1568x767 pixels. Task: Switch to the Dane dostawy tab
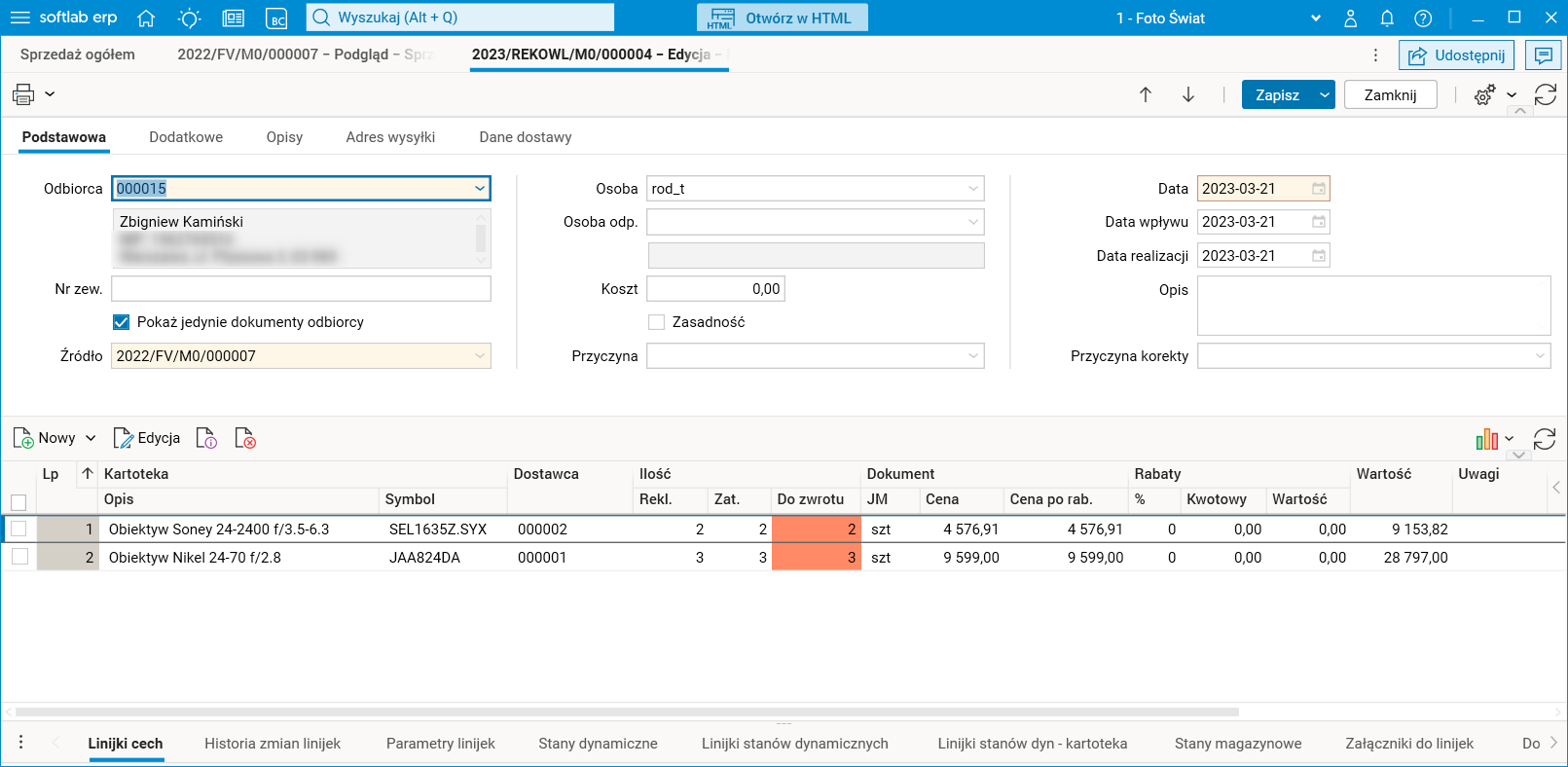coord(526,137)
